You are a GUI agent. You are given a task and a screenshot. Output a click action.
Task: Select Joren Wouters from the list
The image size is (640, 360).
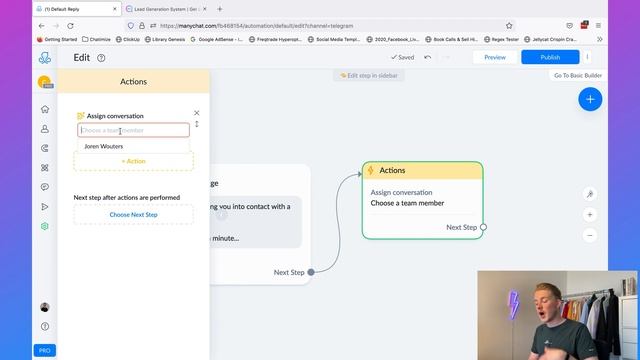pos(133,146)
